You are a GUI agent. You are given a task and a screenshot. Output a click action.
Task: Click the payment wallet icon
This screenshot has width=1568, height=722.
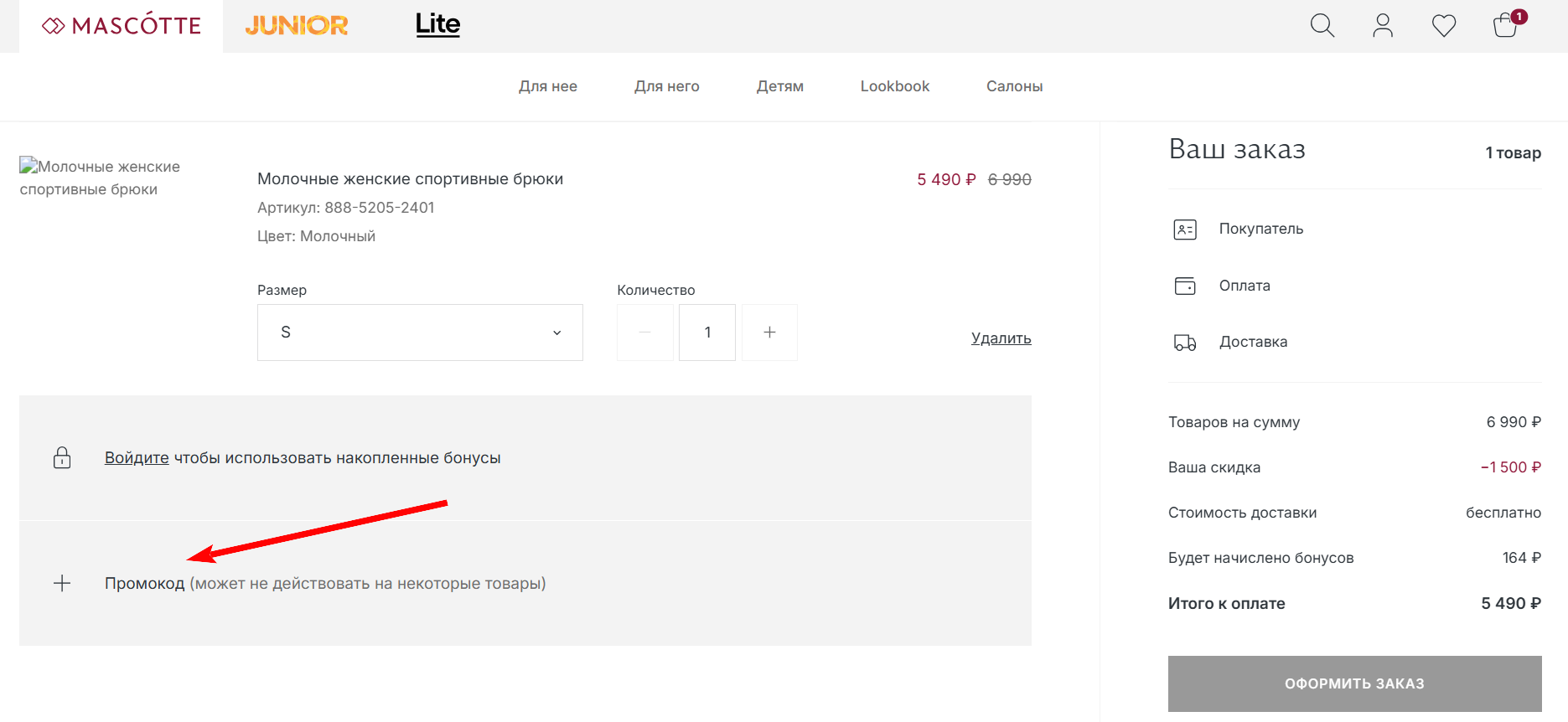pos(1185,286)
